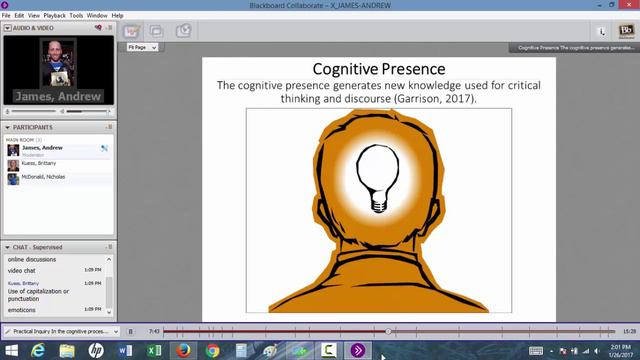Viewport: 640px width, 360px height.
Task: Open the Edit menu
Action: click(x=19, y=16)
